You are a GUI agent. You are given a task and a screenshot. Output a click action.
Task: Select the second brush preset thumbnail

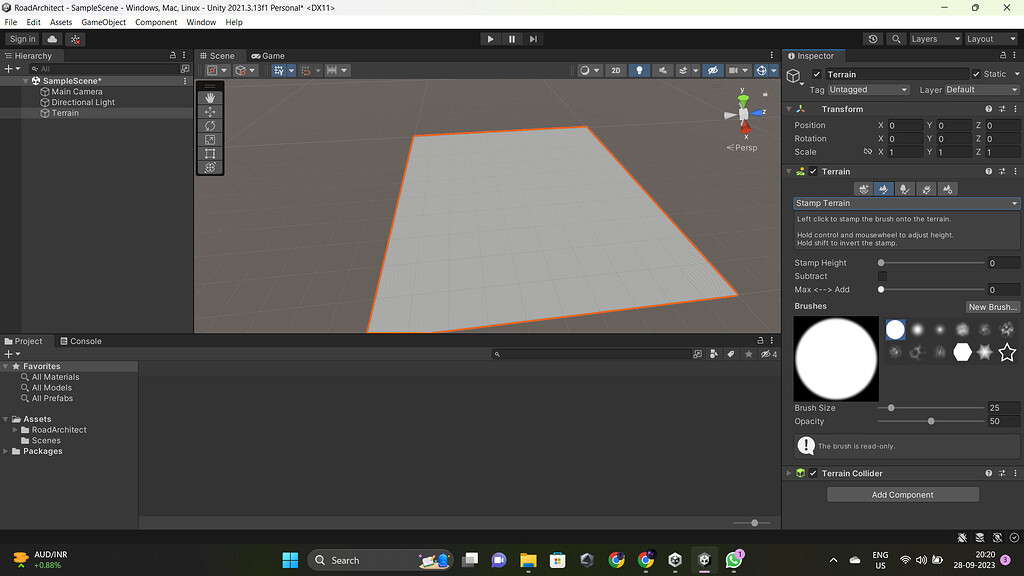(917, 330)
